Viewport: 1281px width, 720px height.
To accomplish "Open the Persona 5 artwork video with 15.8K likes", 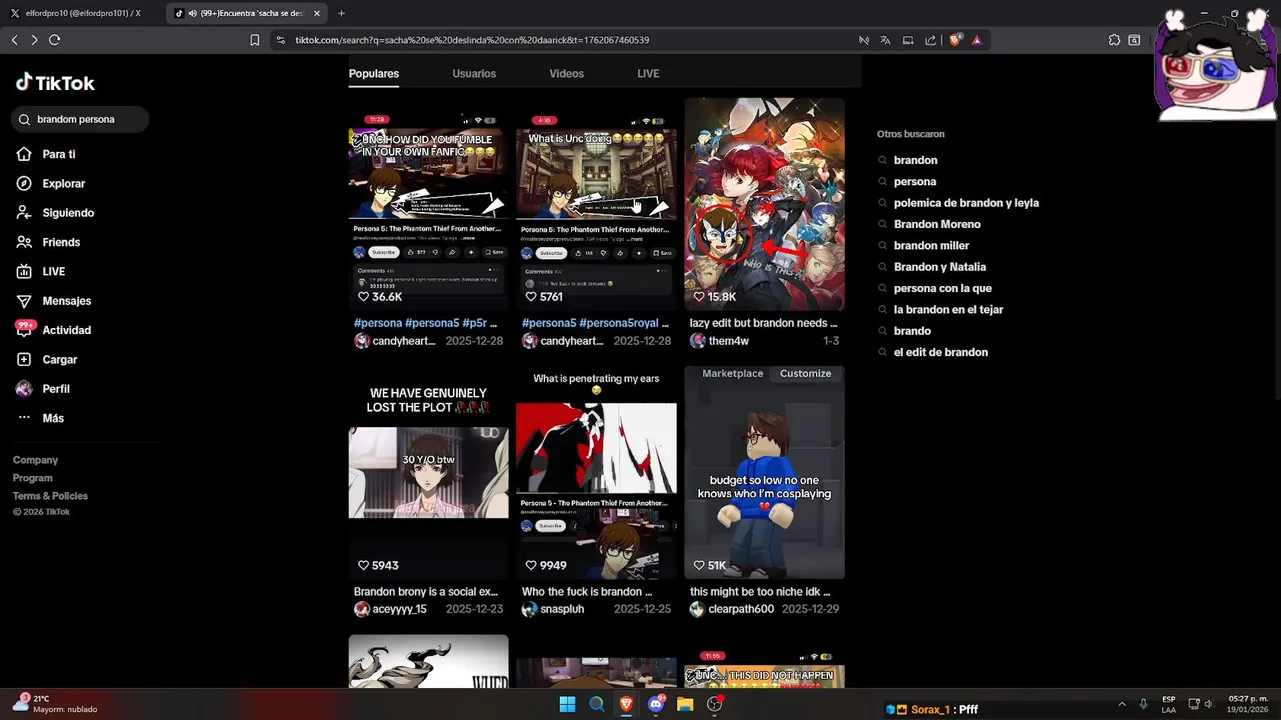I will click(x=764, y=204).
